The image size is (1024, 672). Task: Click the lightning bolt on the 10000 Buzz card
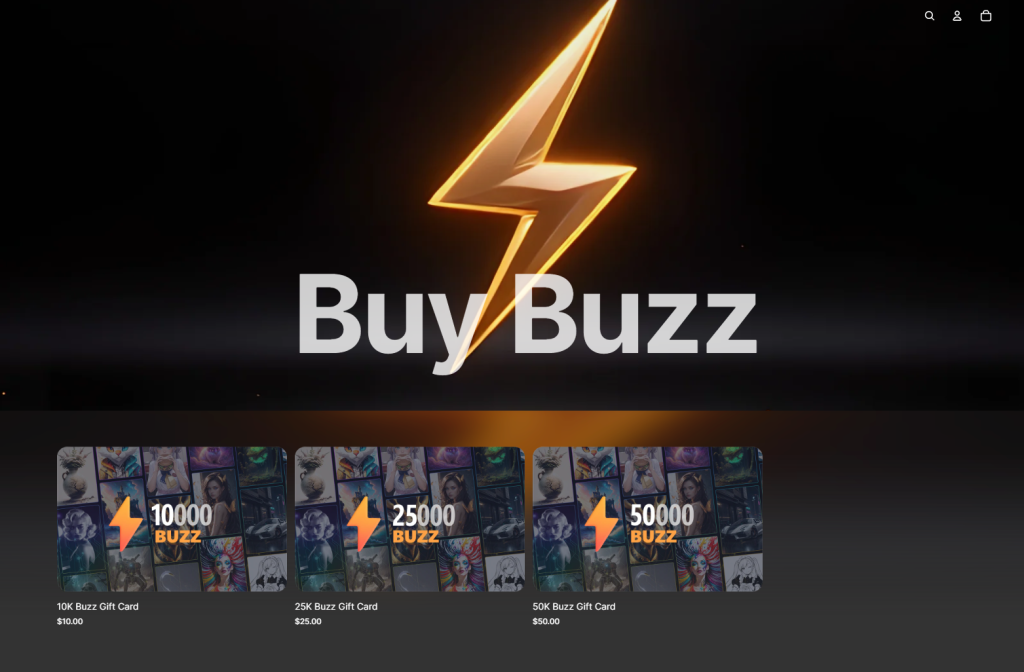coord(125,524)
